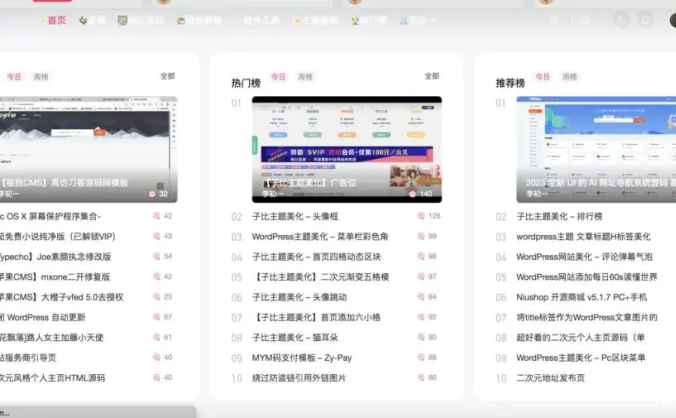This screenshot has width=676, height=418.
Task: Open the WordPress 自动更新 entry
Action: point(43,318)
